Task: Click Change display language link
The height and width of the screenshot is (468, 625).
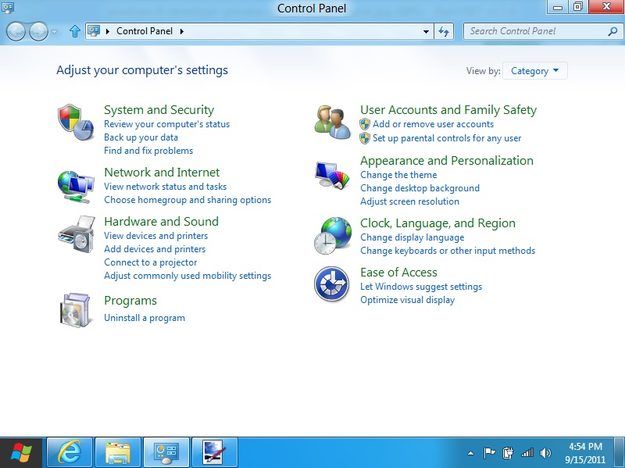Action: [x=412, y=237]
